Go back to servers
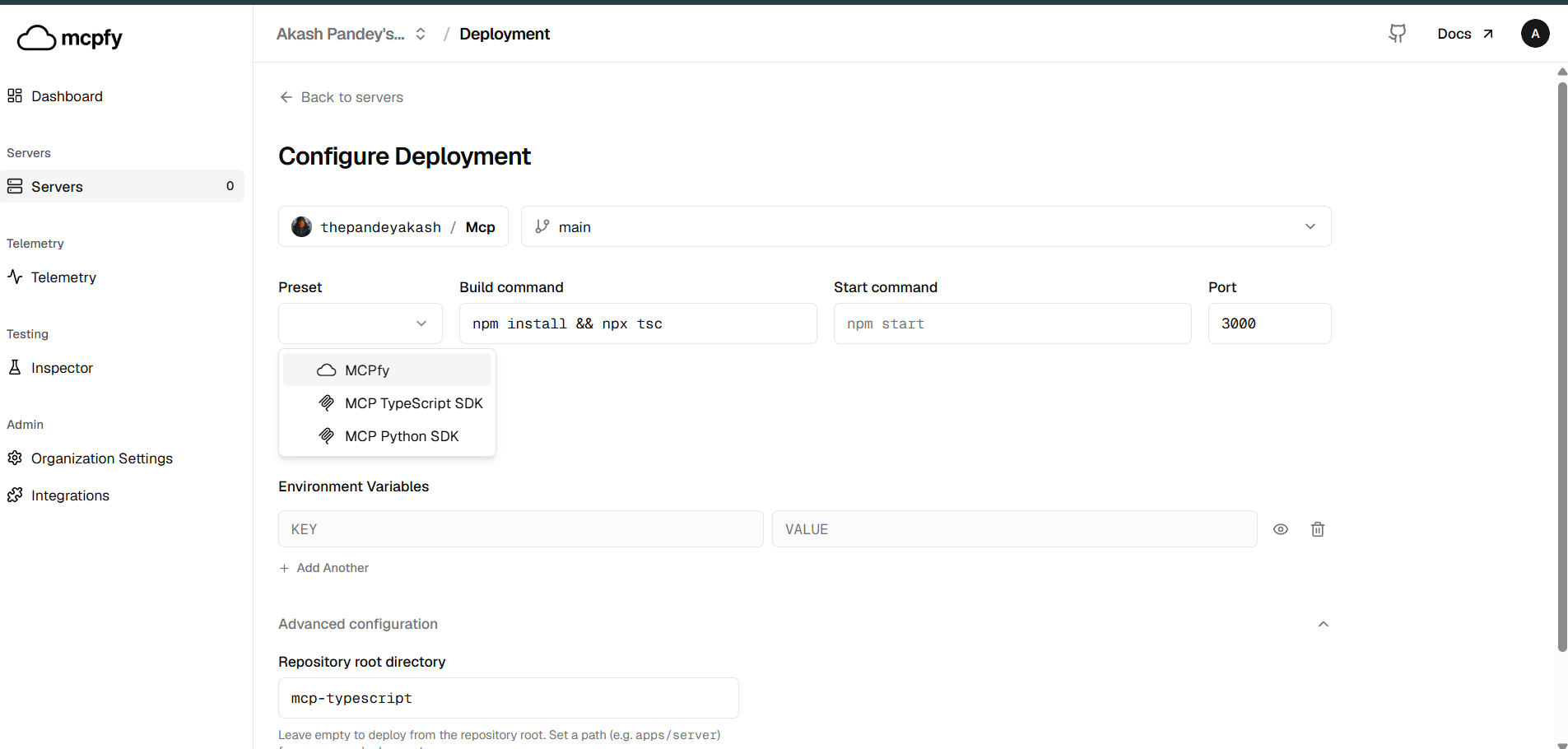The height and width of the screenshot is (749, 1568). [342, 97]
